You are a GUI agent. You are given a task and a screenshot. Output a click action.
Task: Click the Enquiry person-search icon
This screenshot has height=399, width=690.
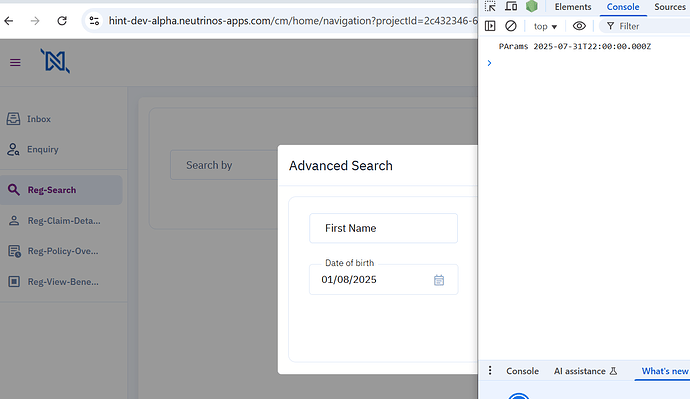[x=13, y=149]
